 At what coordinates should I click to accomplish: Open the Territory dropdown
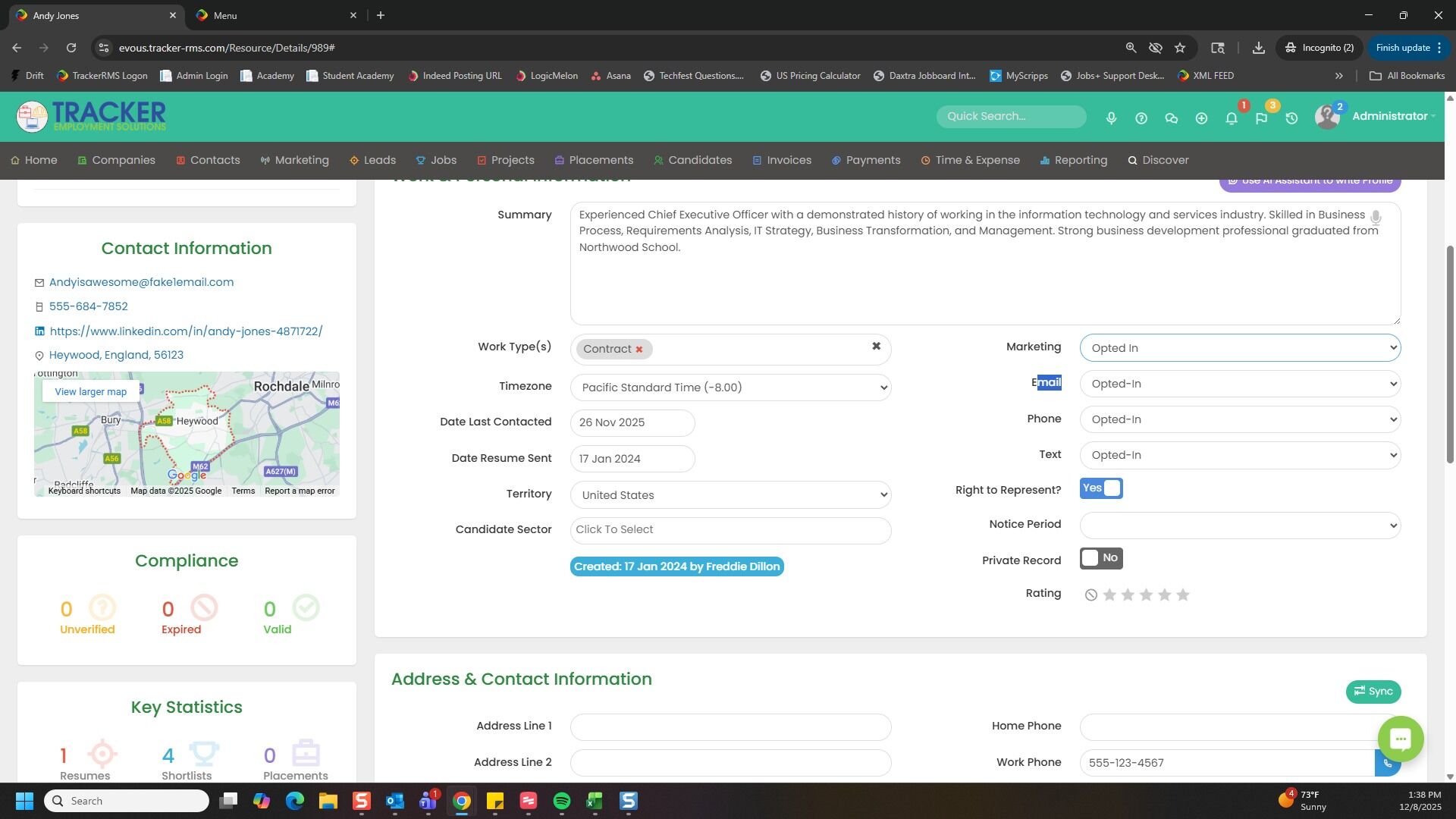[730, 495]
